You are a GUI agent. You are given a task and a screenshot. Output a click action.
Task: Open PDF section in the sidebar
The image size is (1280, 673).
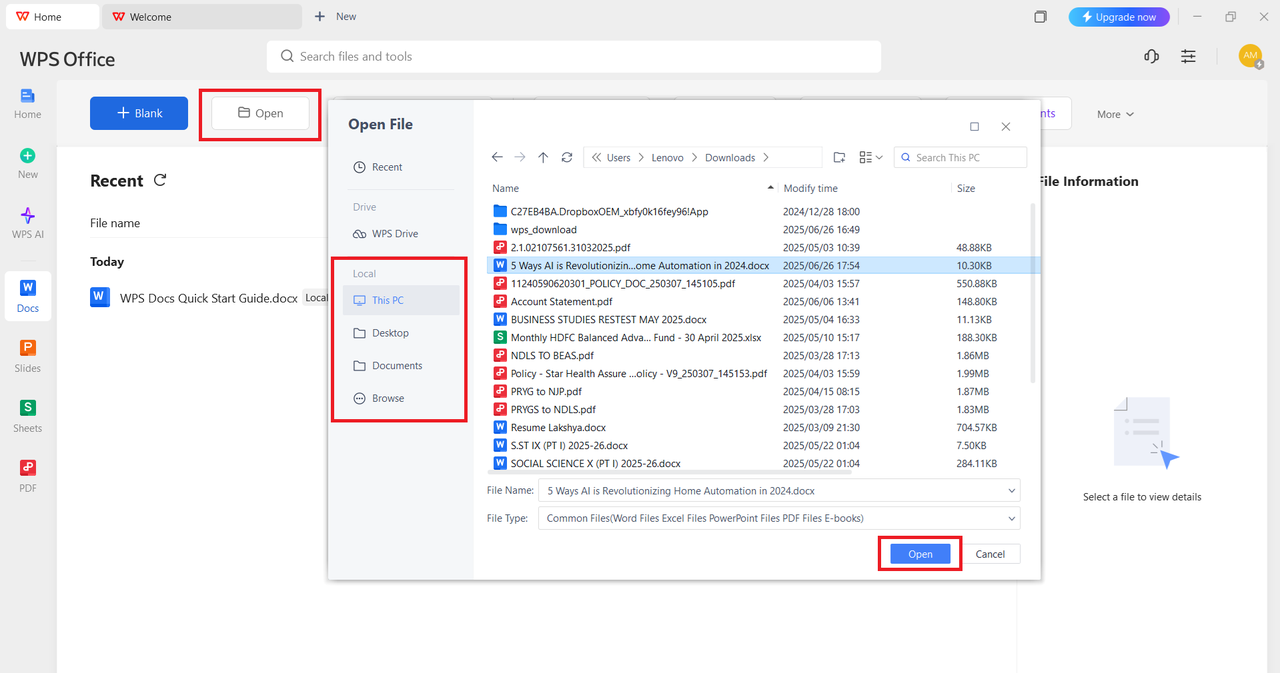pos(28,476)
